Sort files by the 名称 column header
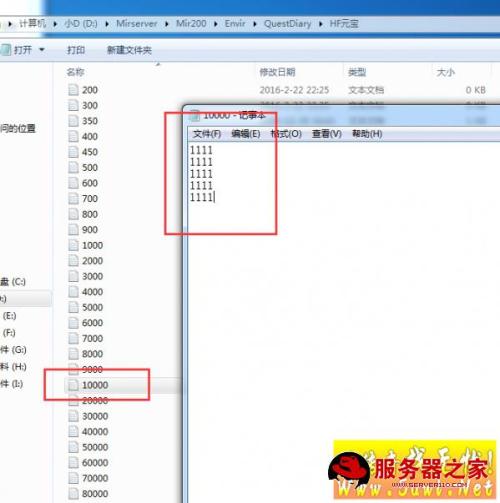The image size is (500, 503). coord(75,72)
